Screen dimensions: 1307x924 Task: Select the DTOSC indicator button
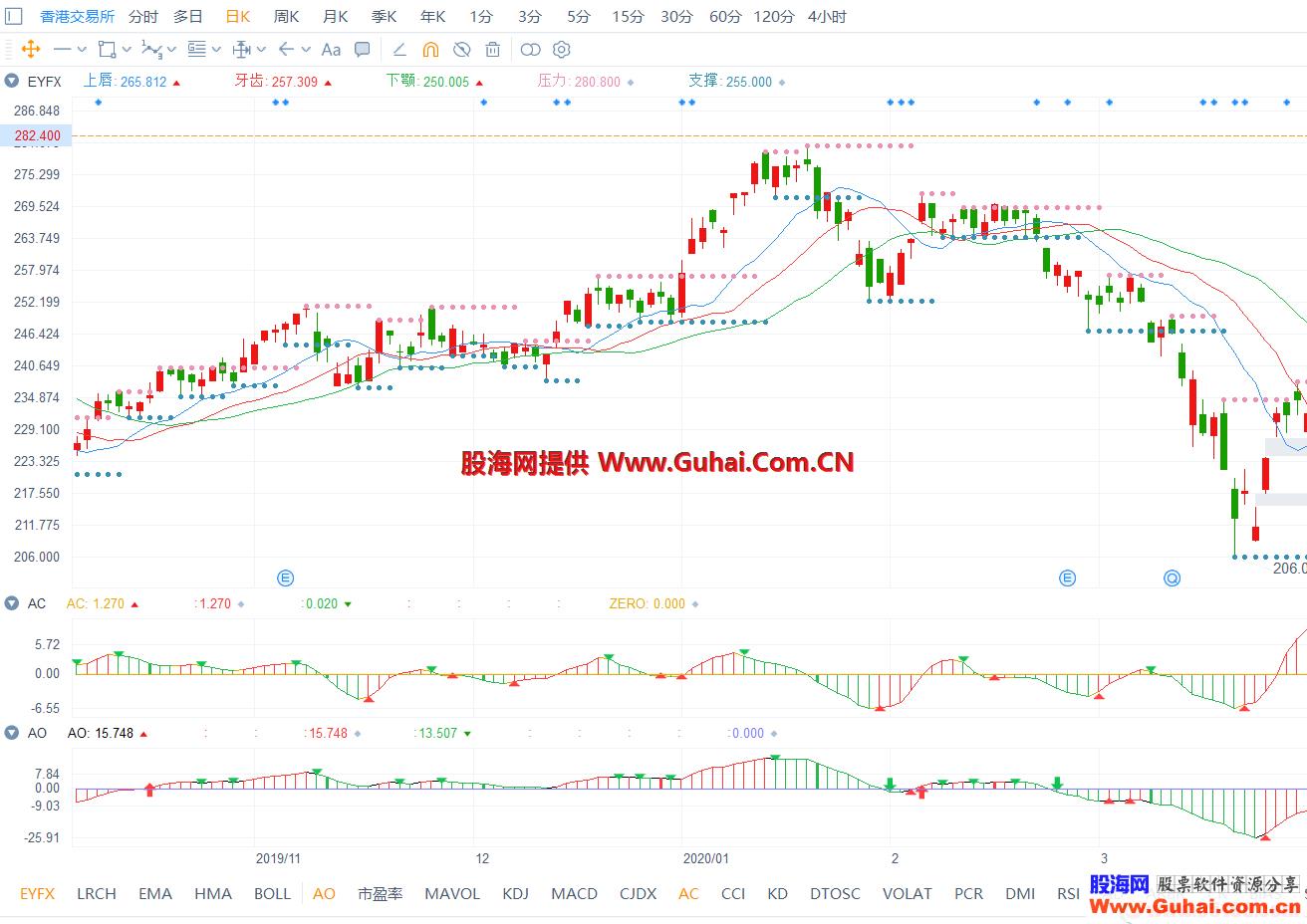click(835, 893)
